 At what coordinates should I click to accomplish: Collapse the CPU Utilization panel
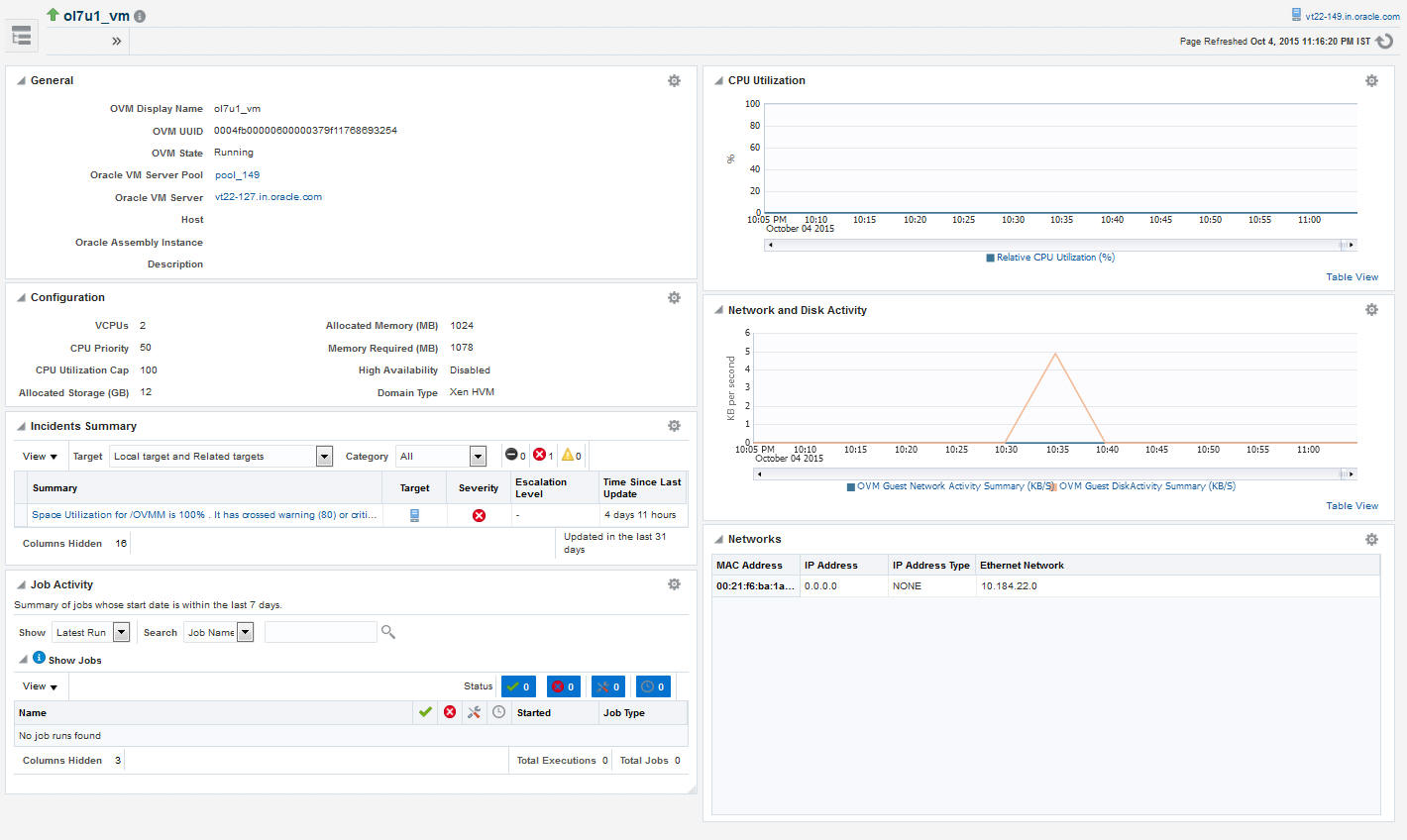(719, 81)
